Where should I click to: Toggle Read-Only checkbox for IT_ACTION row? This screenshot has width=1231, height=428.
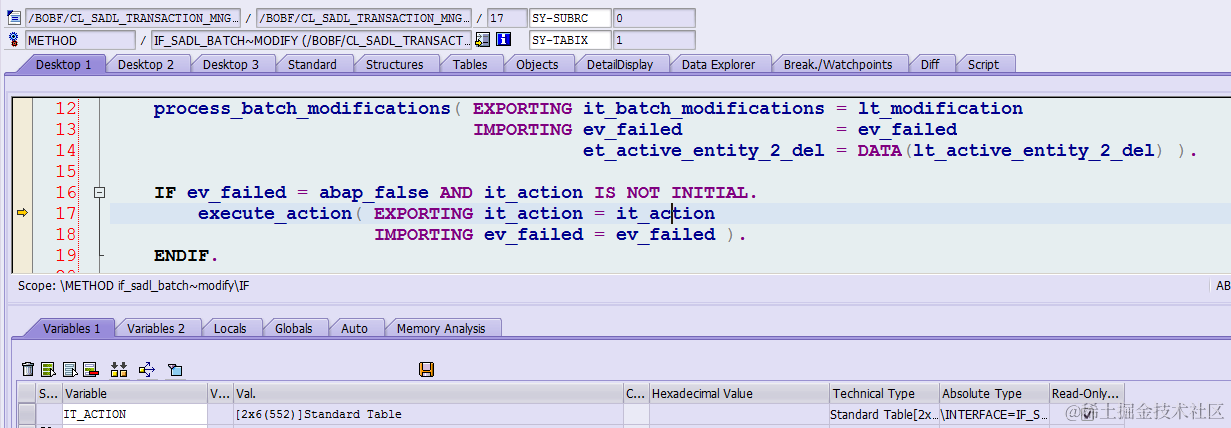point(1088,414)
